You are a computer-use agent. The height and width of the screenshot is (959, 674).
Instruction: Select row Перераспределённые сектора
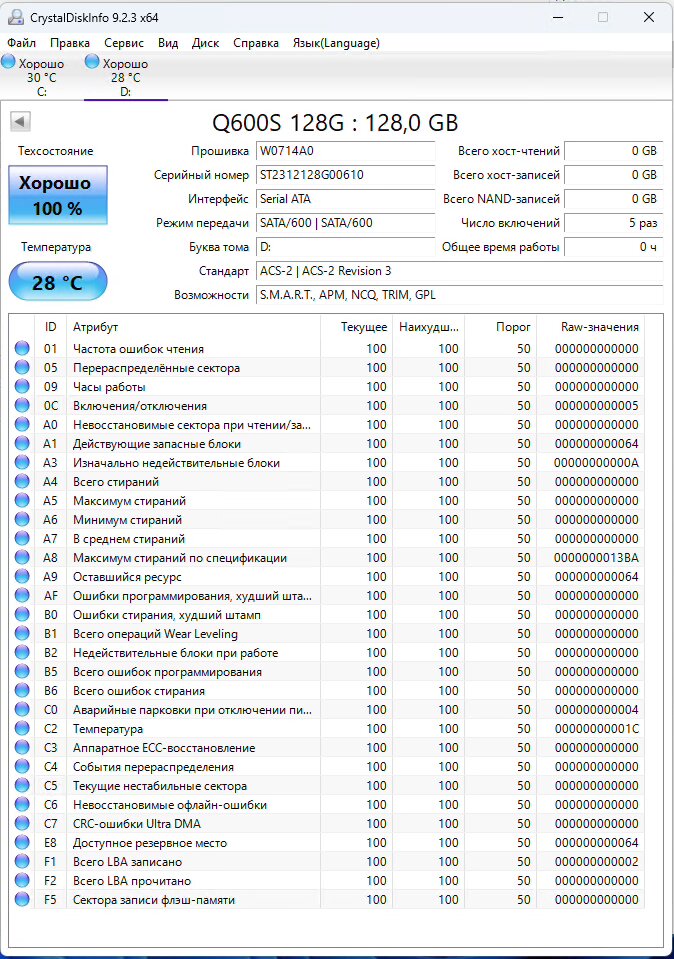point(327,368)
